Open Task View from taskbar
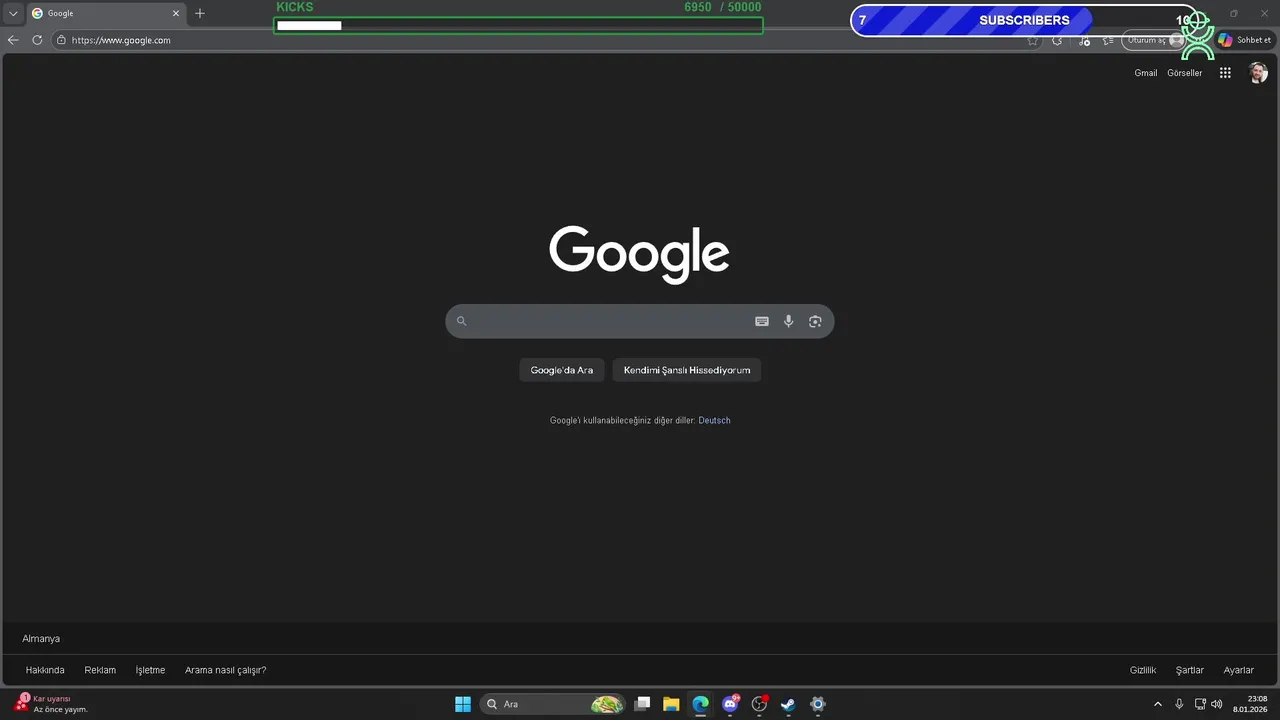1280x720 pixels. click(643, 704)
